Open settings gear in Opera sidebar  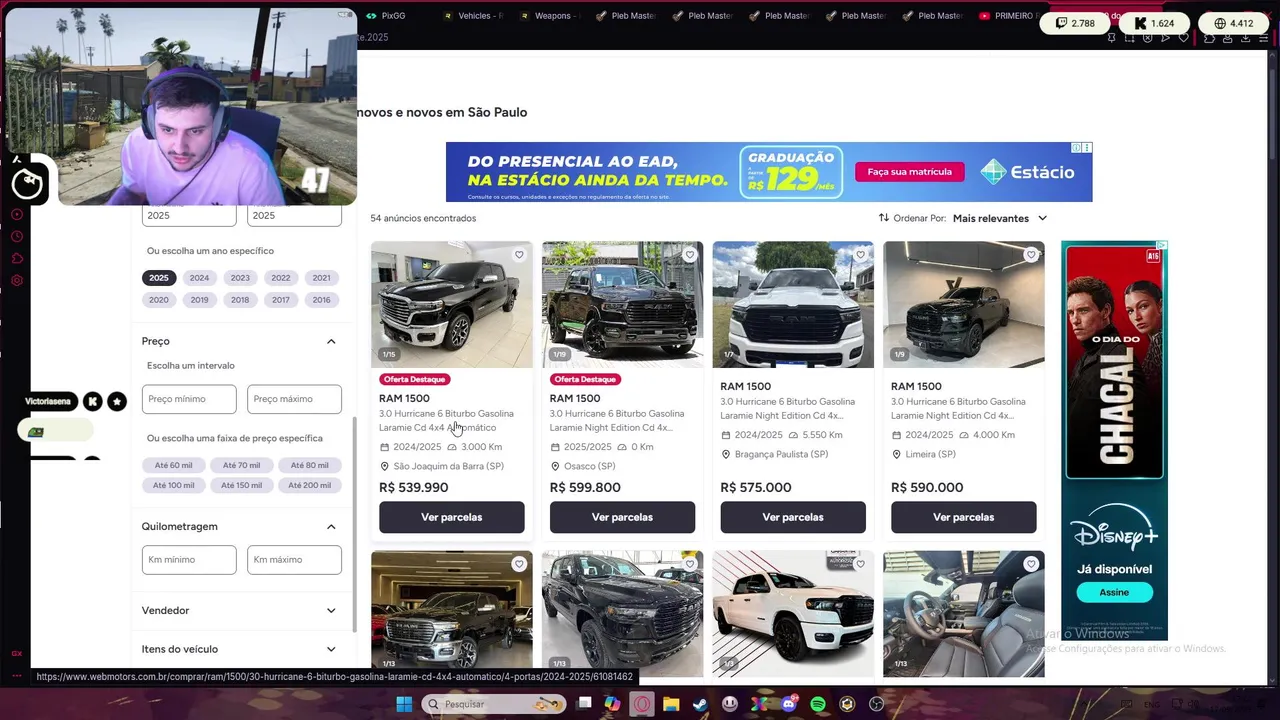click(17, 281)
